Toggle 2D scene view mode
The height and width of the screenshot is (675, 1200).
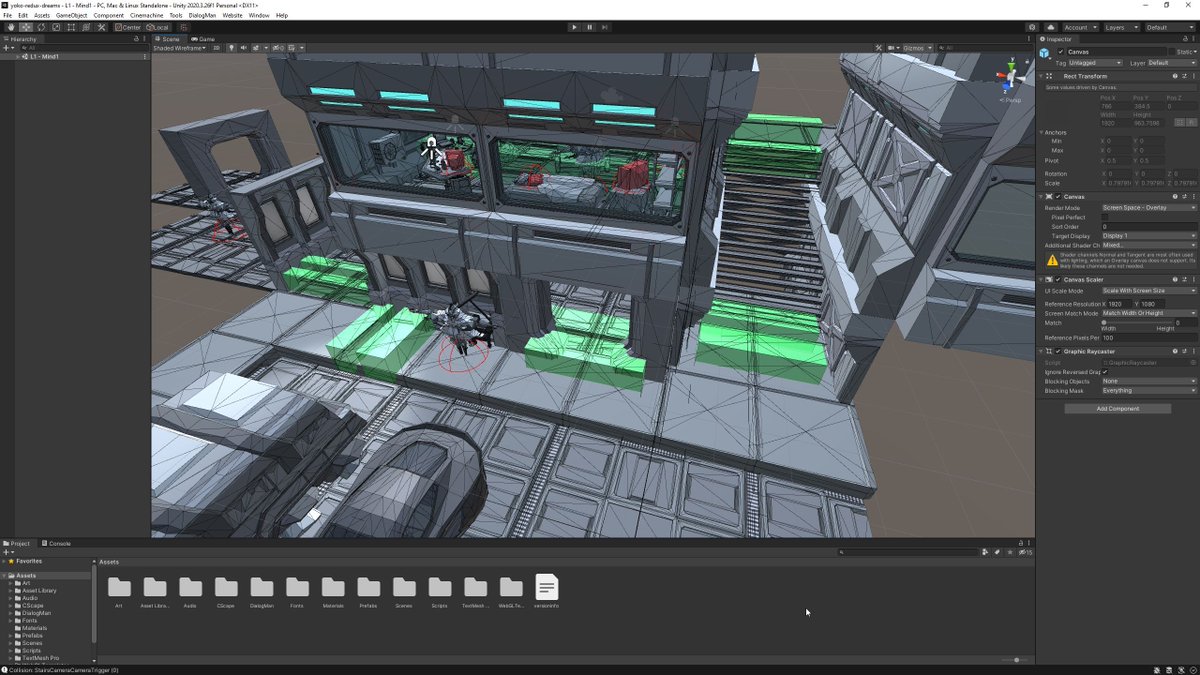coord(217,48)
